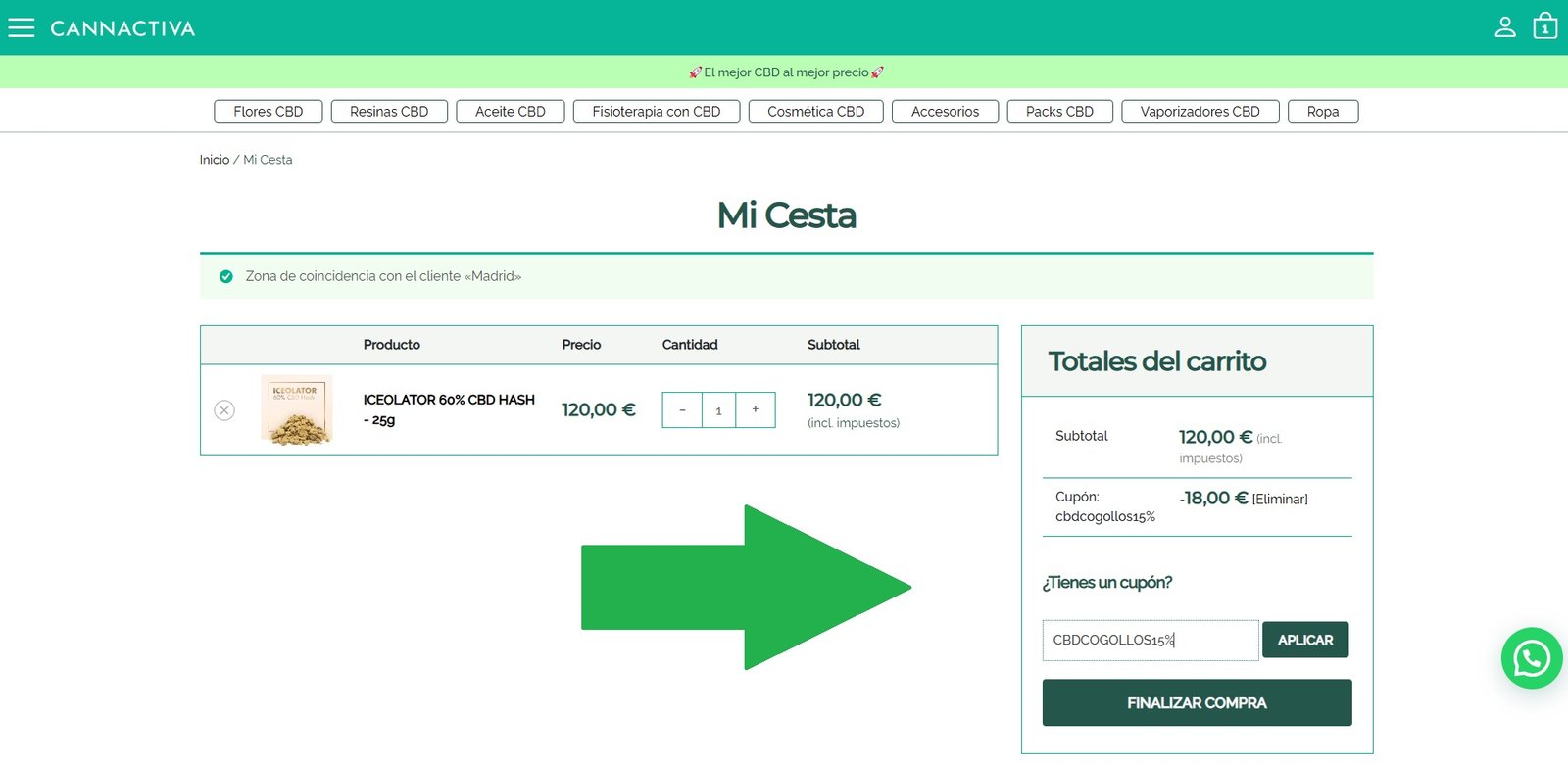Remove coupon via Eliminar link
1568x764 pixels.
[1280, 500]
